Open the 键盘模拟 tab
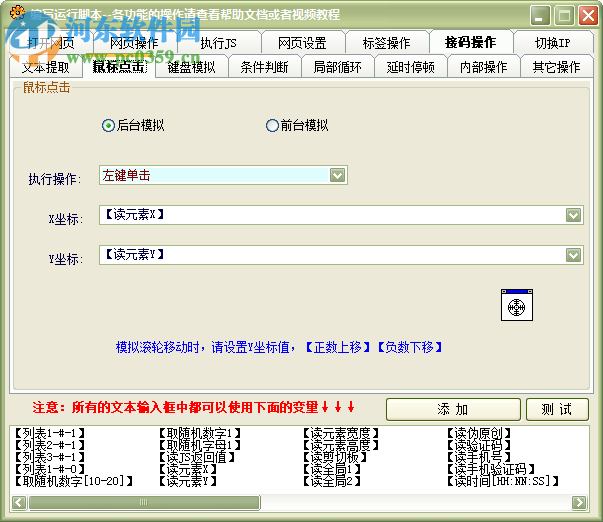The height and width of the screenshot is (522, 603). click(192, 67)
